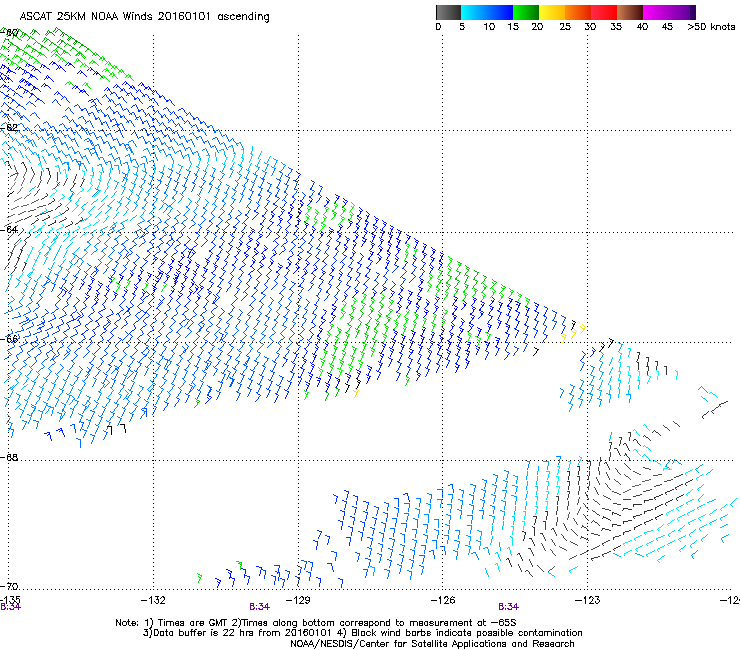Click the longitude axis label '-135'
The image size is (740, 650).
tap(10, 599)
